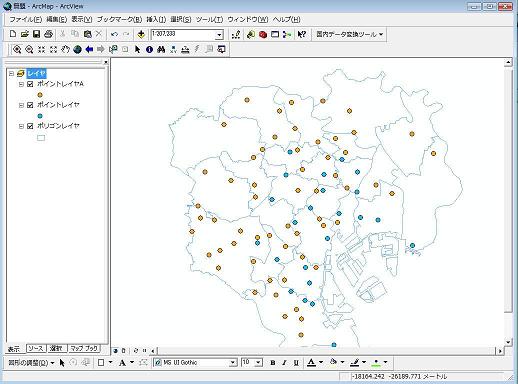
Task: Click the fill color paint bucket swatch
Action: (333, 363)
